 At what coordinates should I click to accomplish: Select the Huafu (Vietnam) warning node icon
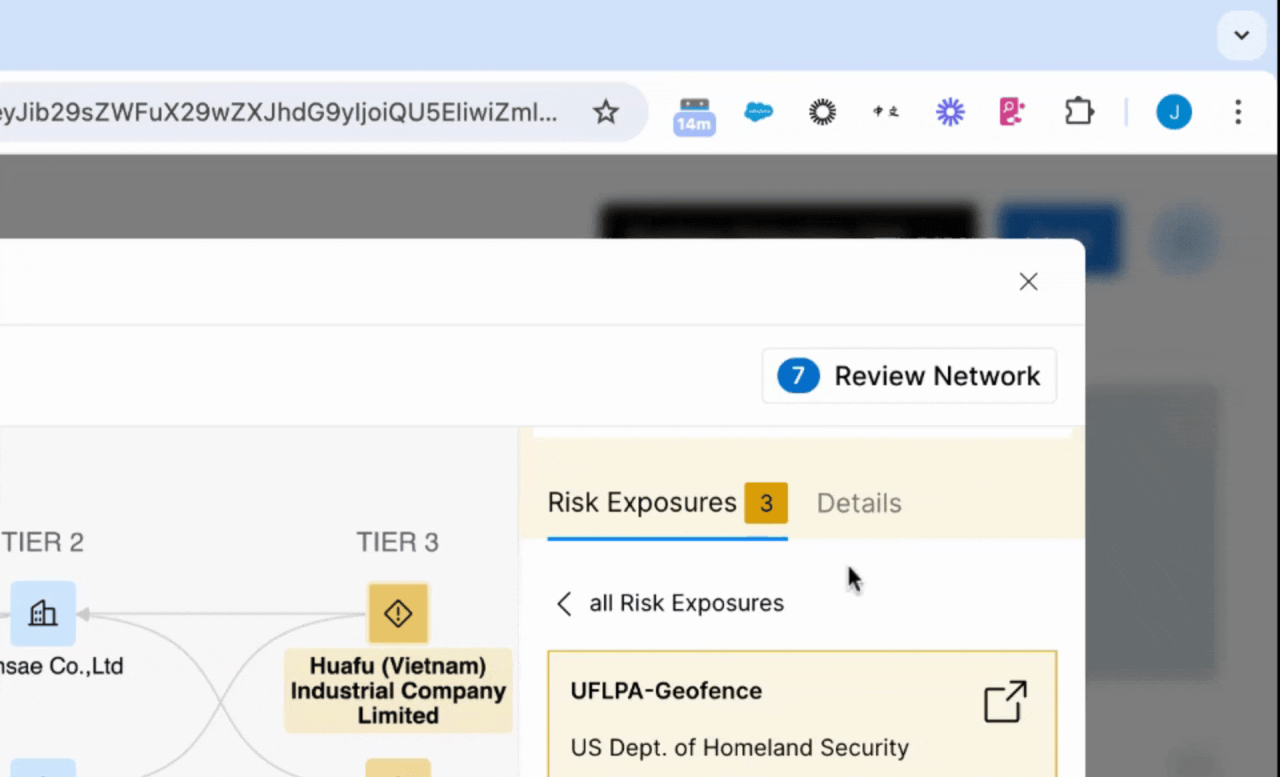pyautogui.click(x=398, y=613)
